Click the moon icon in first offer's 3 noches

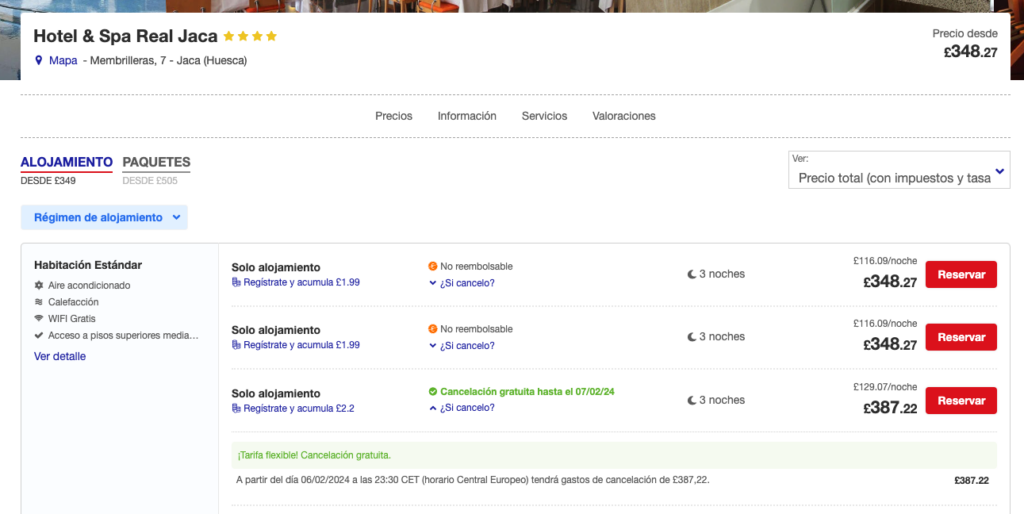click(x=691, y=274)
